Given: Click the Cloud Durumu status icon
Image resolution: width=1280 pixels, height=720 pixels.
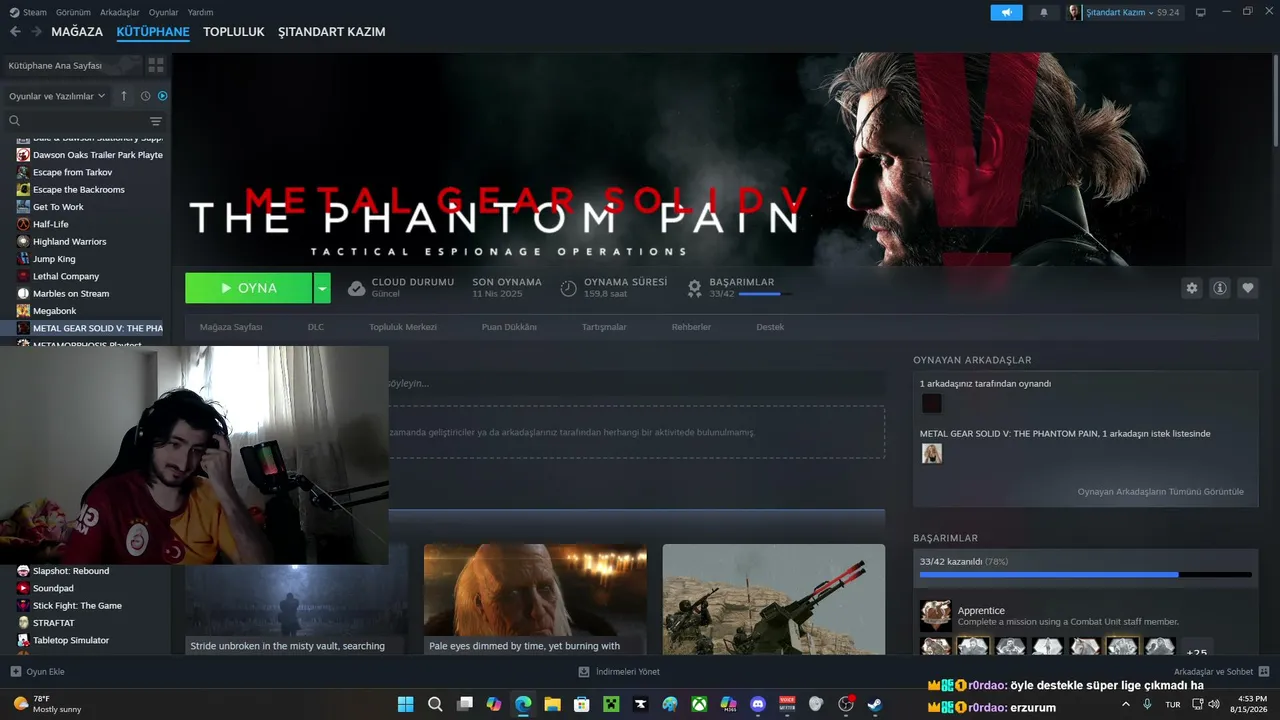Looking at the screenshot, I should [356, 288].
